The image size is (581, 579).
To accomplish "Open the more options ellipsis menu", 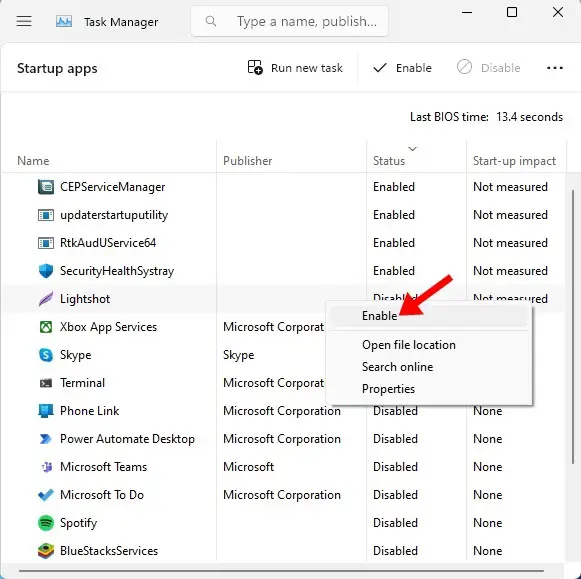I will coord(555,68).
